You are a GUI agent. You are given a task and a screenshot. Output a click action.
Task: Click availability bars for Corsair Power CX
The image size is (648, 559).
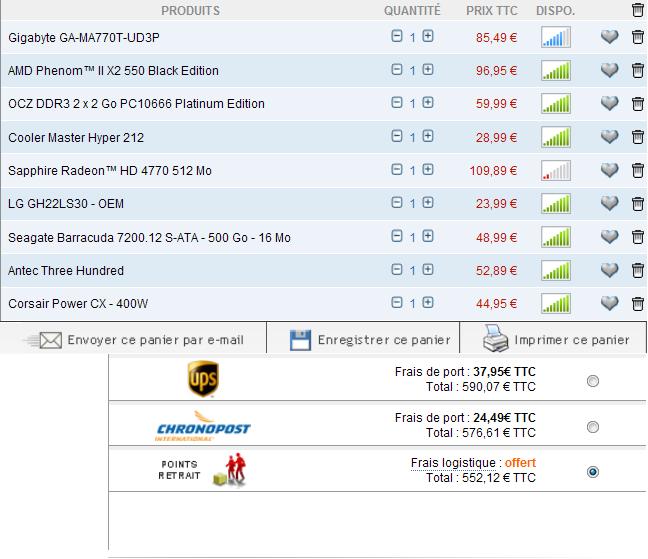[556, 304]
